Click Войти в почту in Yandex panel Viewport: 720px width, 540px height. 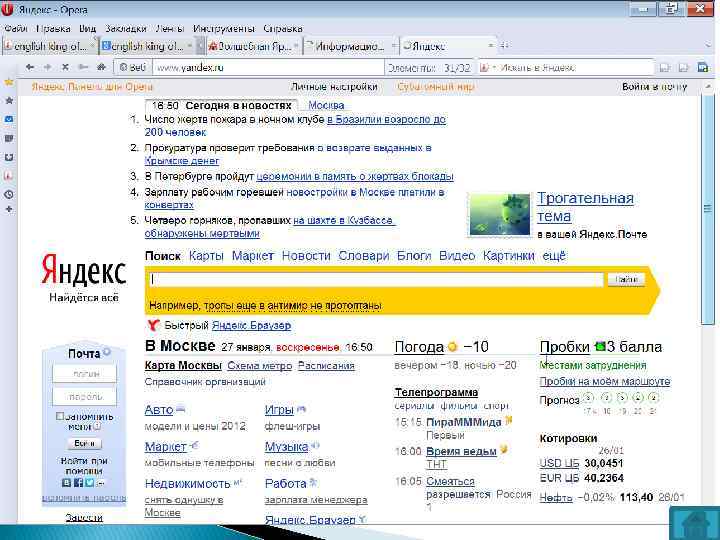point(654,87)
